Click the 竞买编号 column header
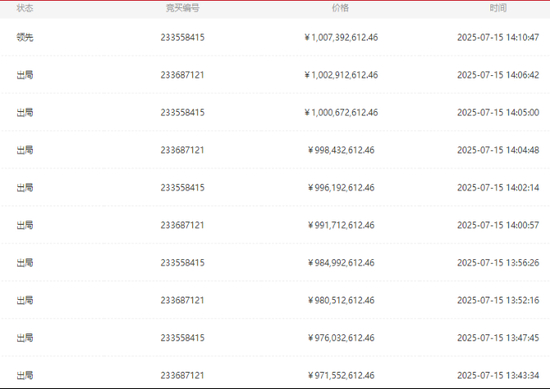The width and height of the screenshot is (550, 389). 182,8
